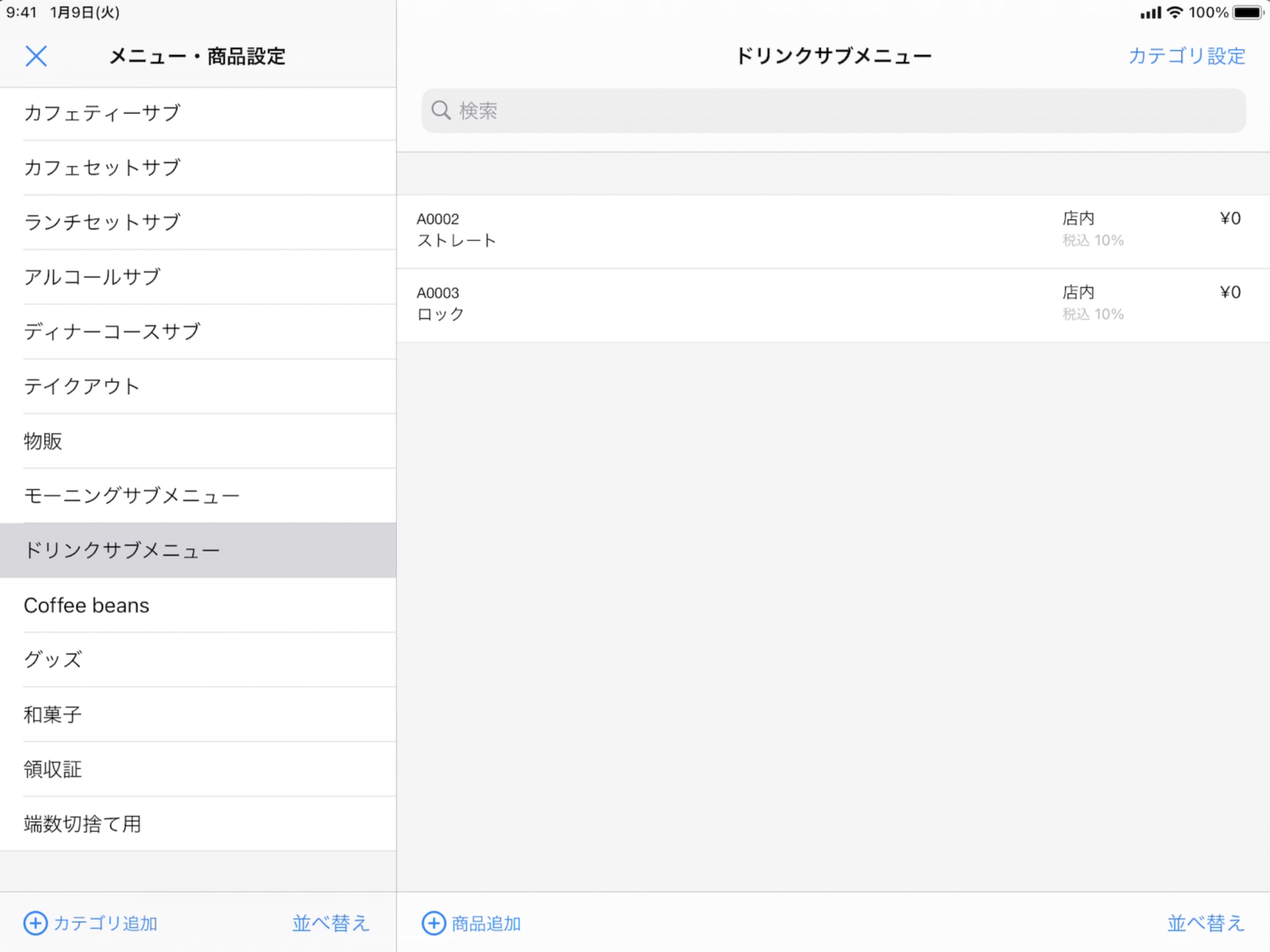1270x952 pixels.
Task: Open product A0002 ストレート
Action: pyautogui.click(x=833, y=232)
